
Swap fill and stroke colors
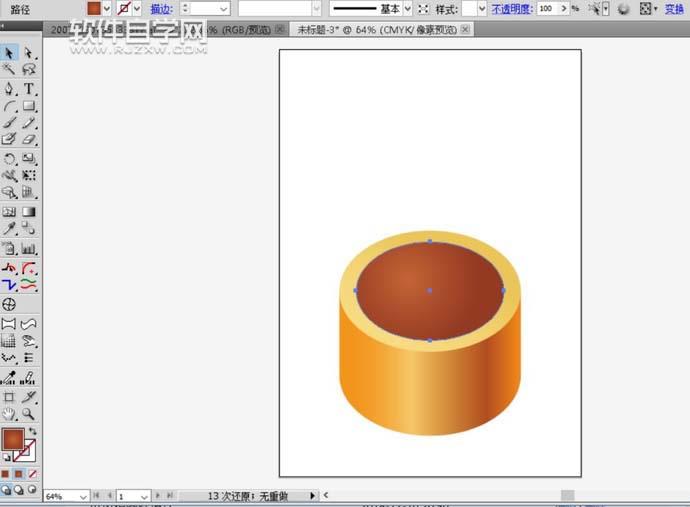coord(33,431)
